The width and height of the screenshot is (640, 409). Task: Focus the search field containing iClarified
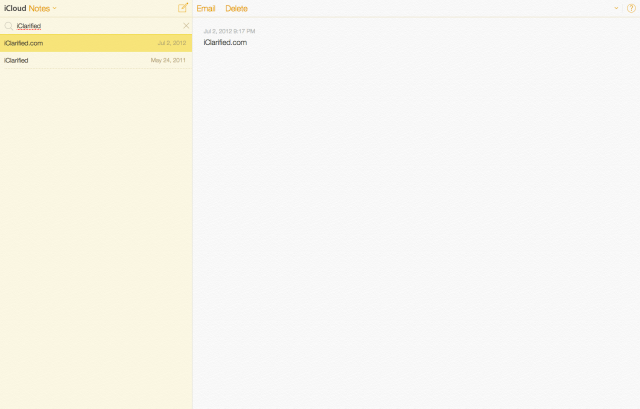[90, 25]
